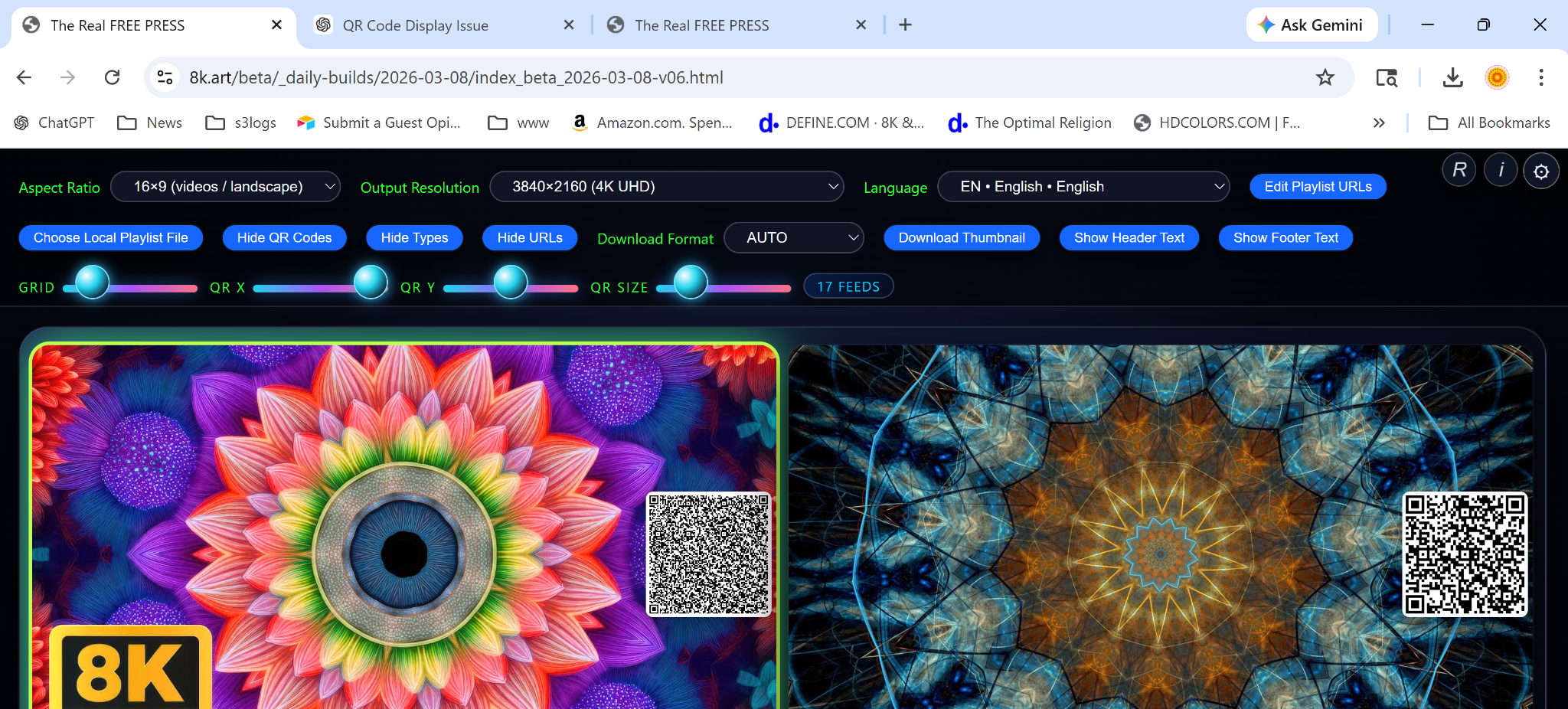
Task: Open the Chrome three-dot menu
Action: click(x=1541, y=77)
